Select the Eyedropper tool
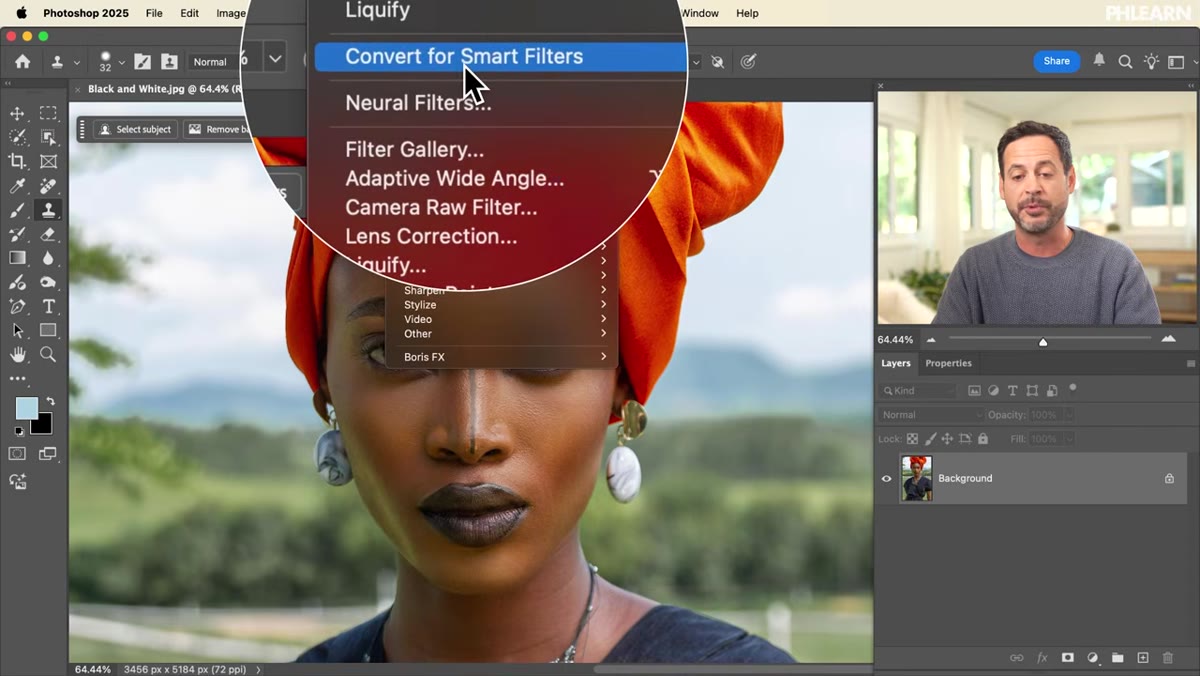The width and height of the screenshot is (1200, 676). click(17, 186)
